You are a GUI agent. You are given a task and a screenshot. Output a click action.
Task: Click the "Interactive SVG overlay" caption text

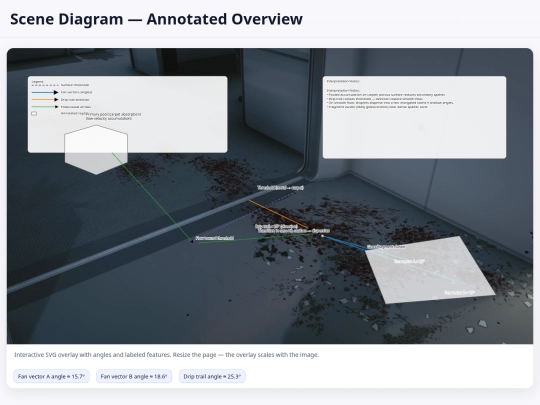(x=166, y=355)
